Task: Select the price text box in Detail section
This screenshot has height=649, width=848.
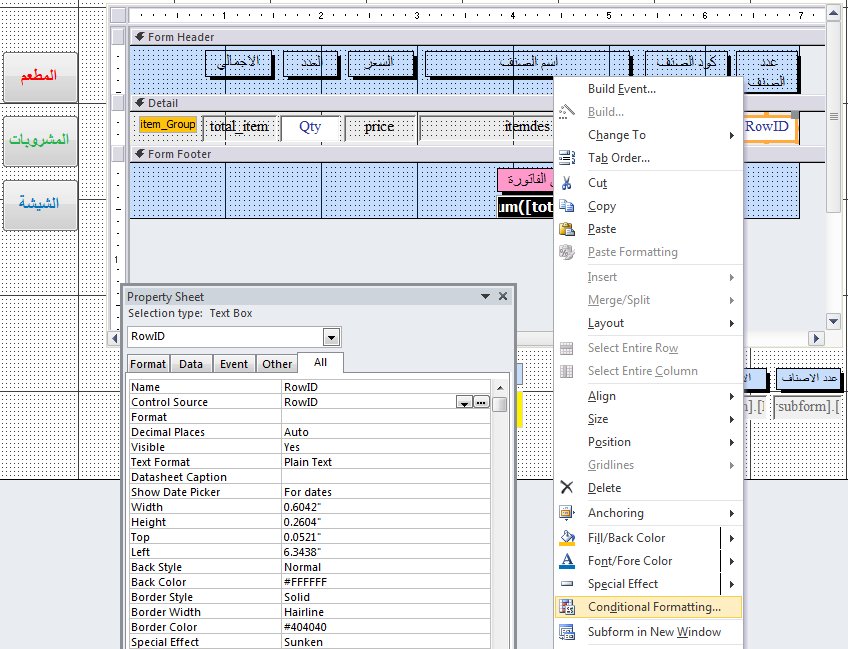Action: [x=380, y=128]
